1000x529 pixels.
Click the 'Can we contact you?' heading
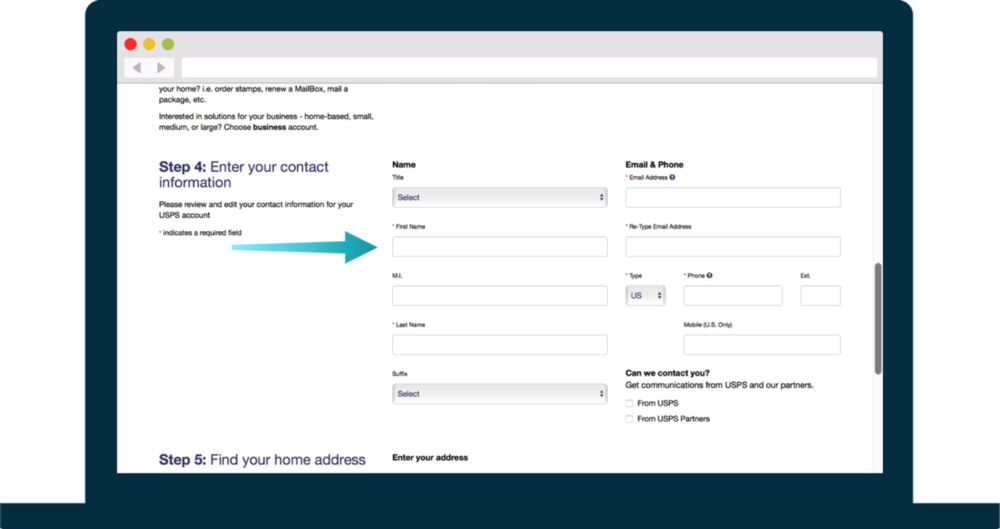668,373
